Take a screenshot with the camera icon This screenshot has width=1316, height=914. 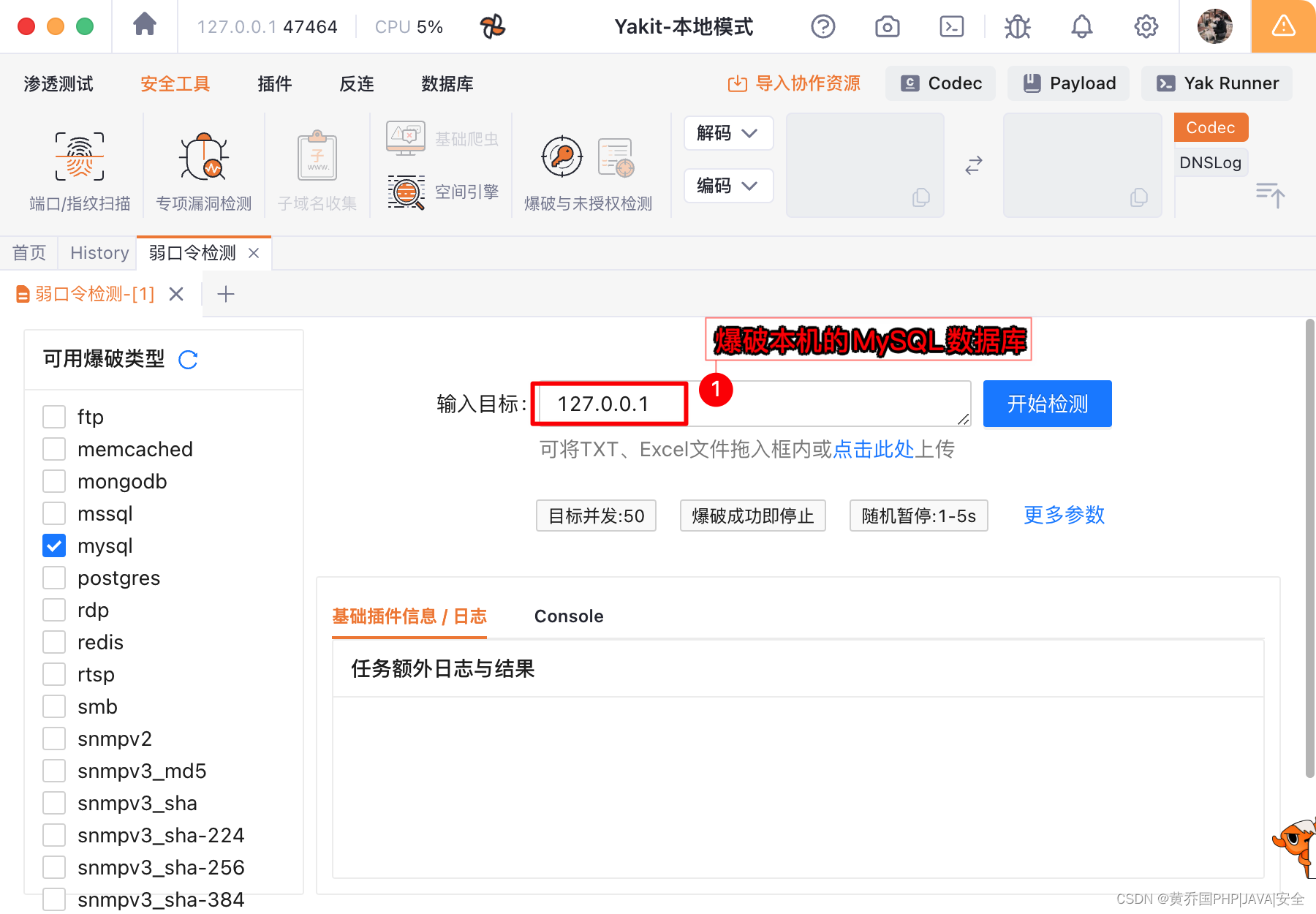point(887,26)
